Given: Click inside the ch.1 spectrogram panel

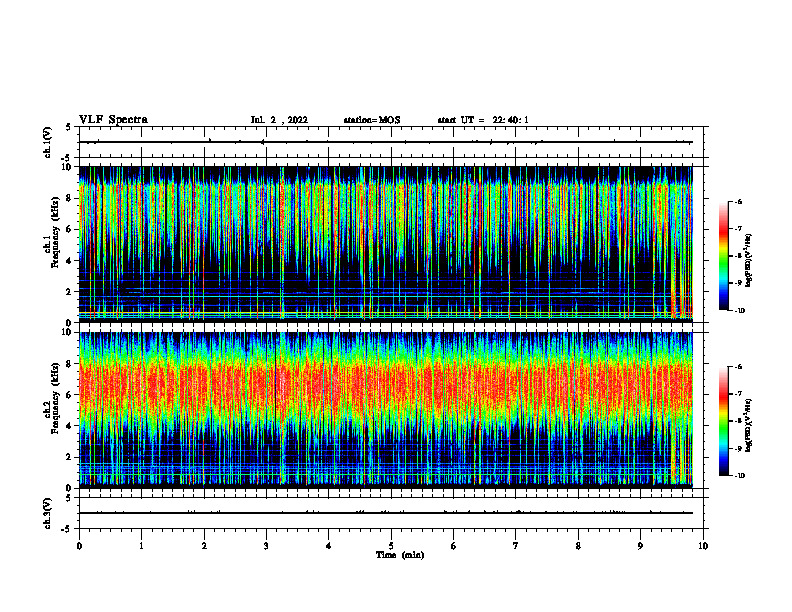Looking at the screenshot, I should tap(386, 244).
